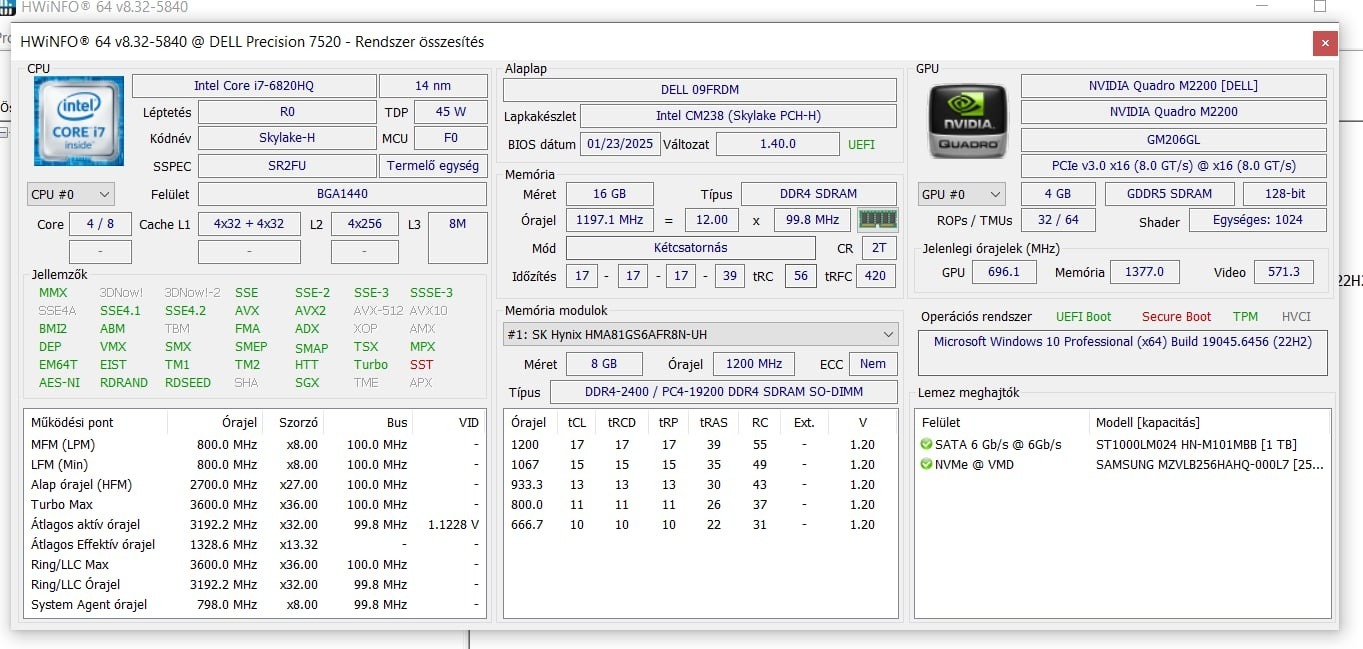Click the red SST feature flag
This screenshot has height=649, width=1363.
pyautogui.click(x=421, y=364)
